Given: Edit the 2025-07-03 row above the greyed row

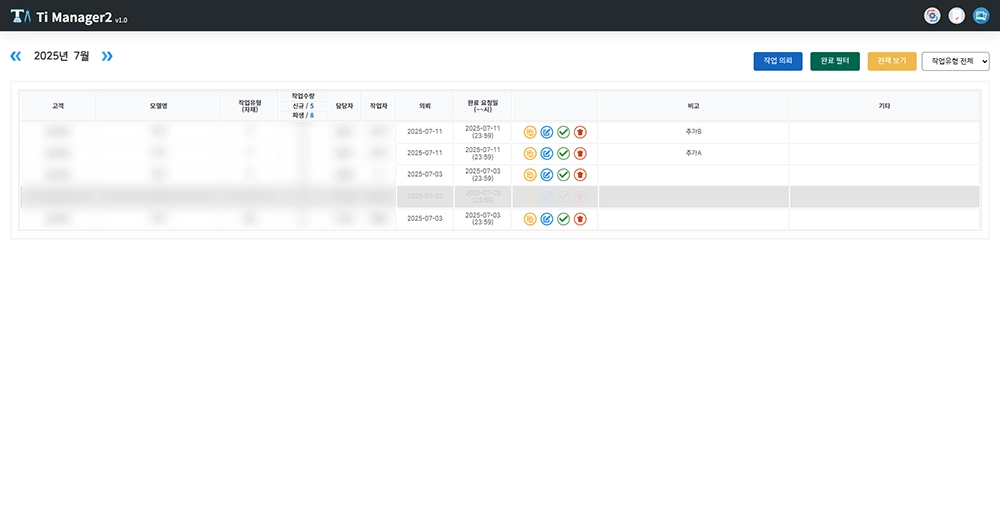Looking at the screenshot, I should 547,175.
